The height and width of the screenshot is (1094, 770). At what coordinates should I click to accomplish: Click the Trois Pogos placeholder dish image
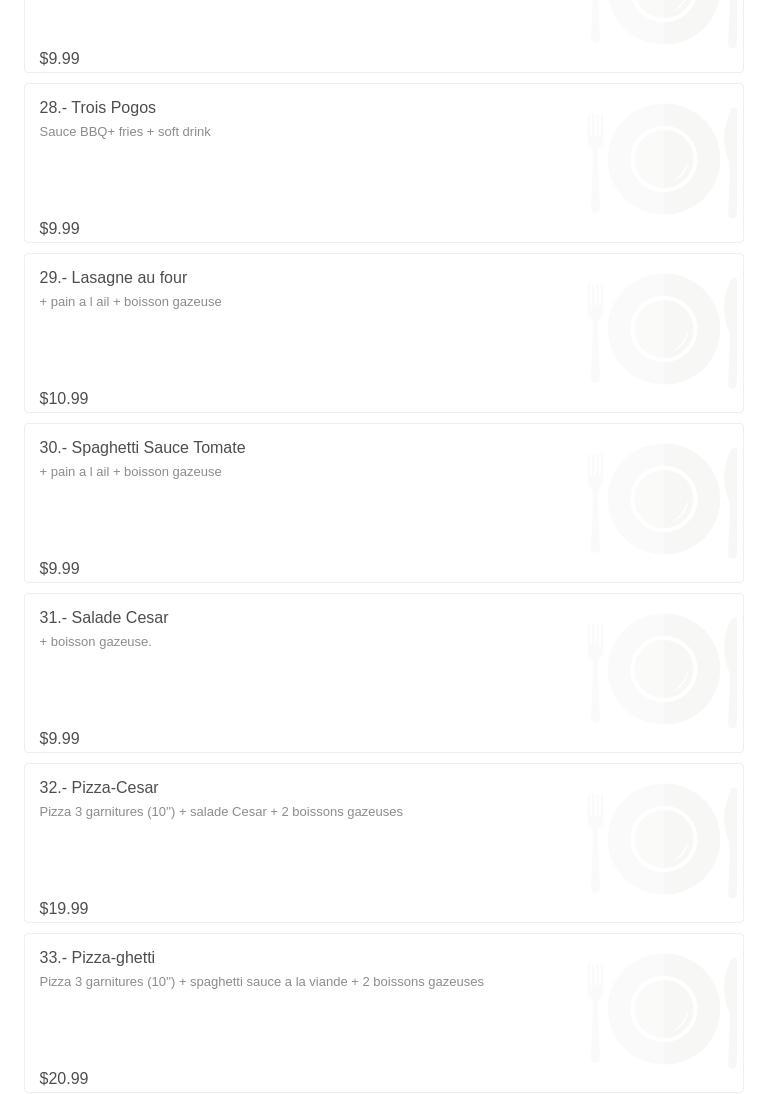coord(663,160)
